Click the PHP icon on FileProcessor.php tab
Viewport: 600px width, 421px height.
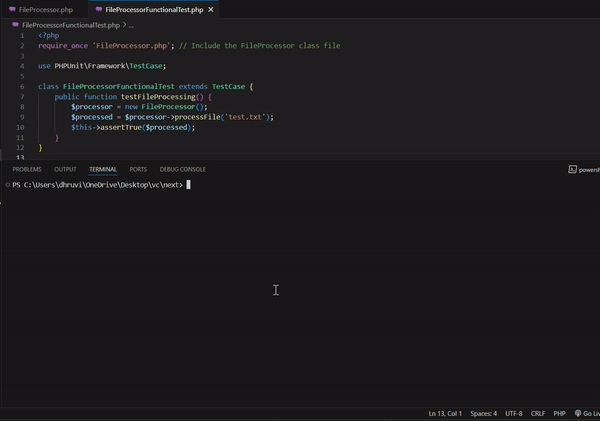point(12,9)
